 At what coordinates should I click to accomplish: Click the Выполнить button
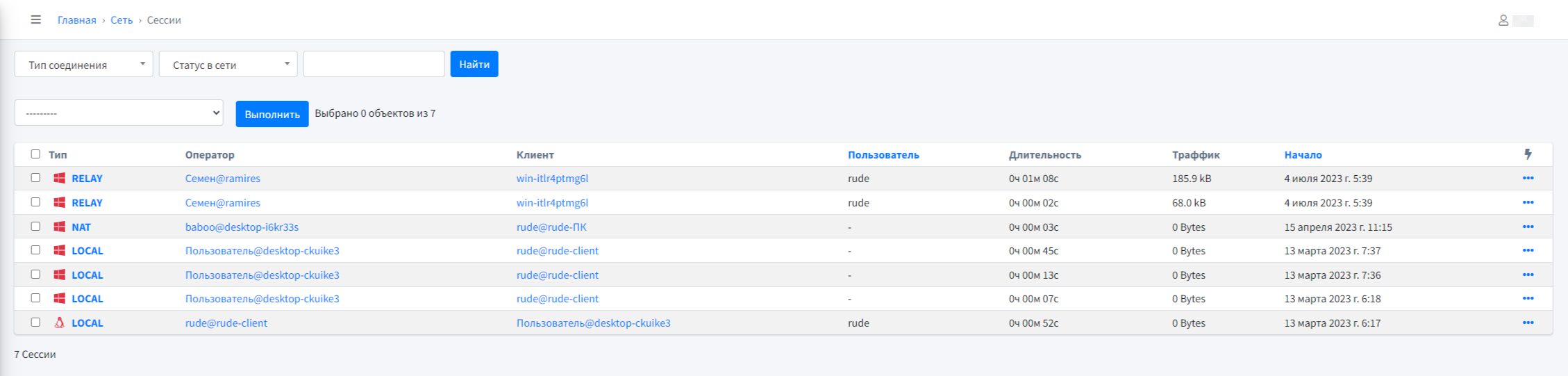272,114
